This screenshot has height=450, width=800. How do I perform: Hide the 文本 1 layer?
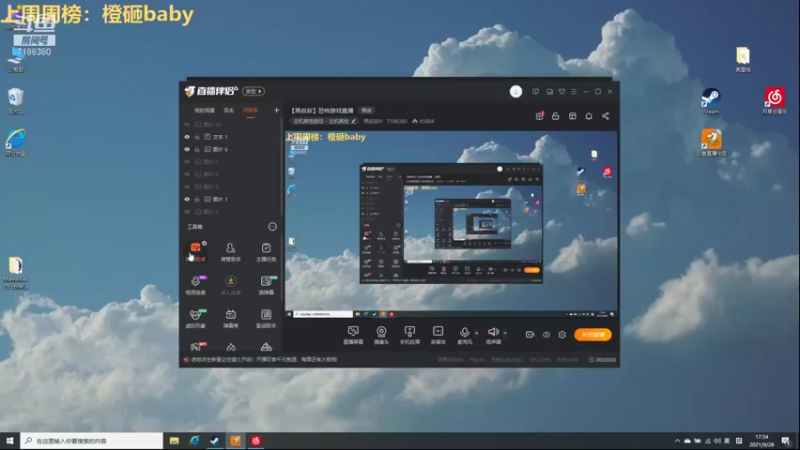tap(187, 137)
